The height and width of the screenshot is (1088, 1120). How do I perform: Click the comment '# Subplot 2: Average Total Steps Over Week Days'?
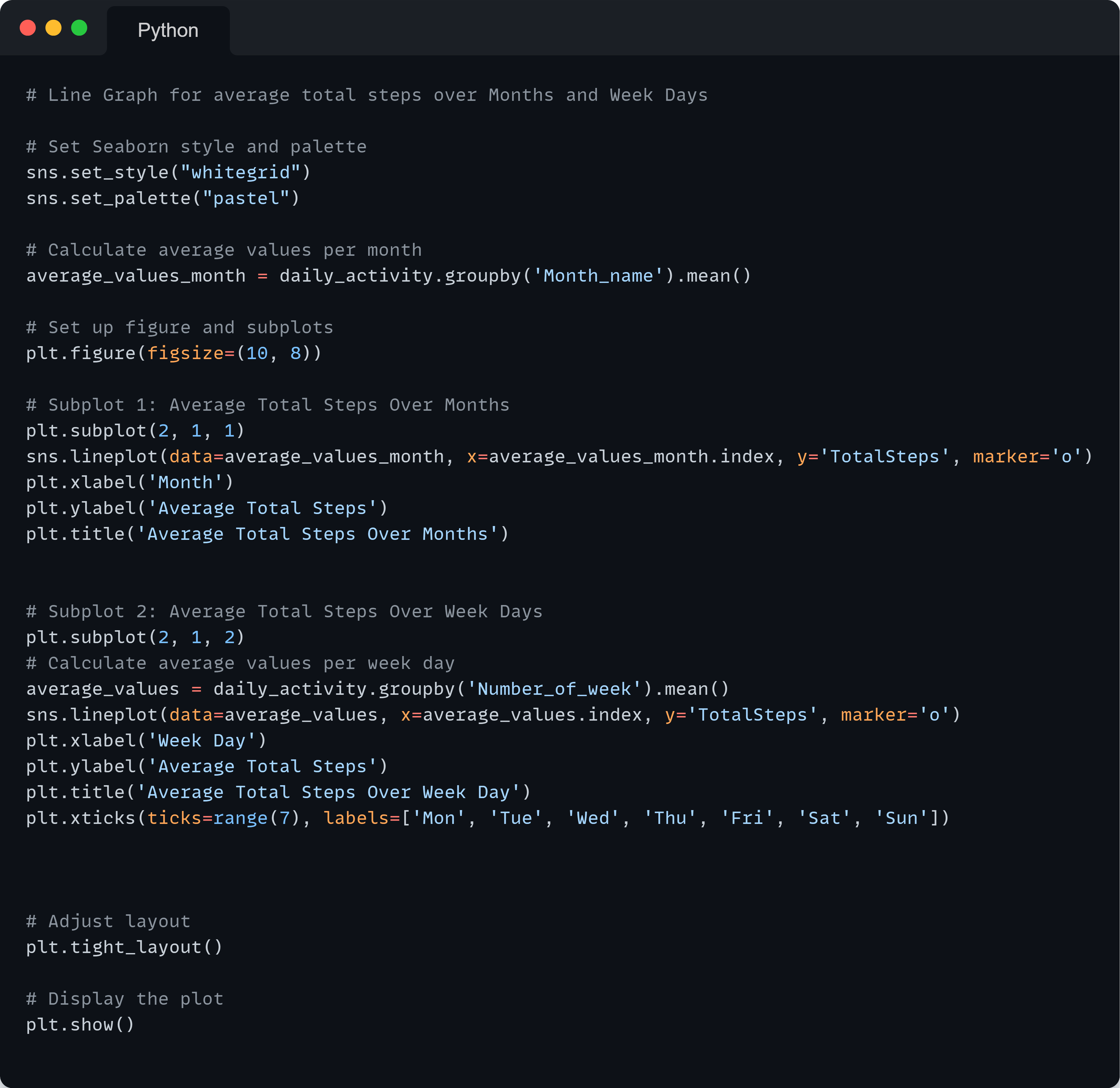pos(285,611)
